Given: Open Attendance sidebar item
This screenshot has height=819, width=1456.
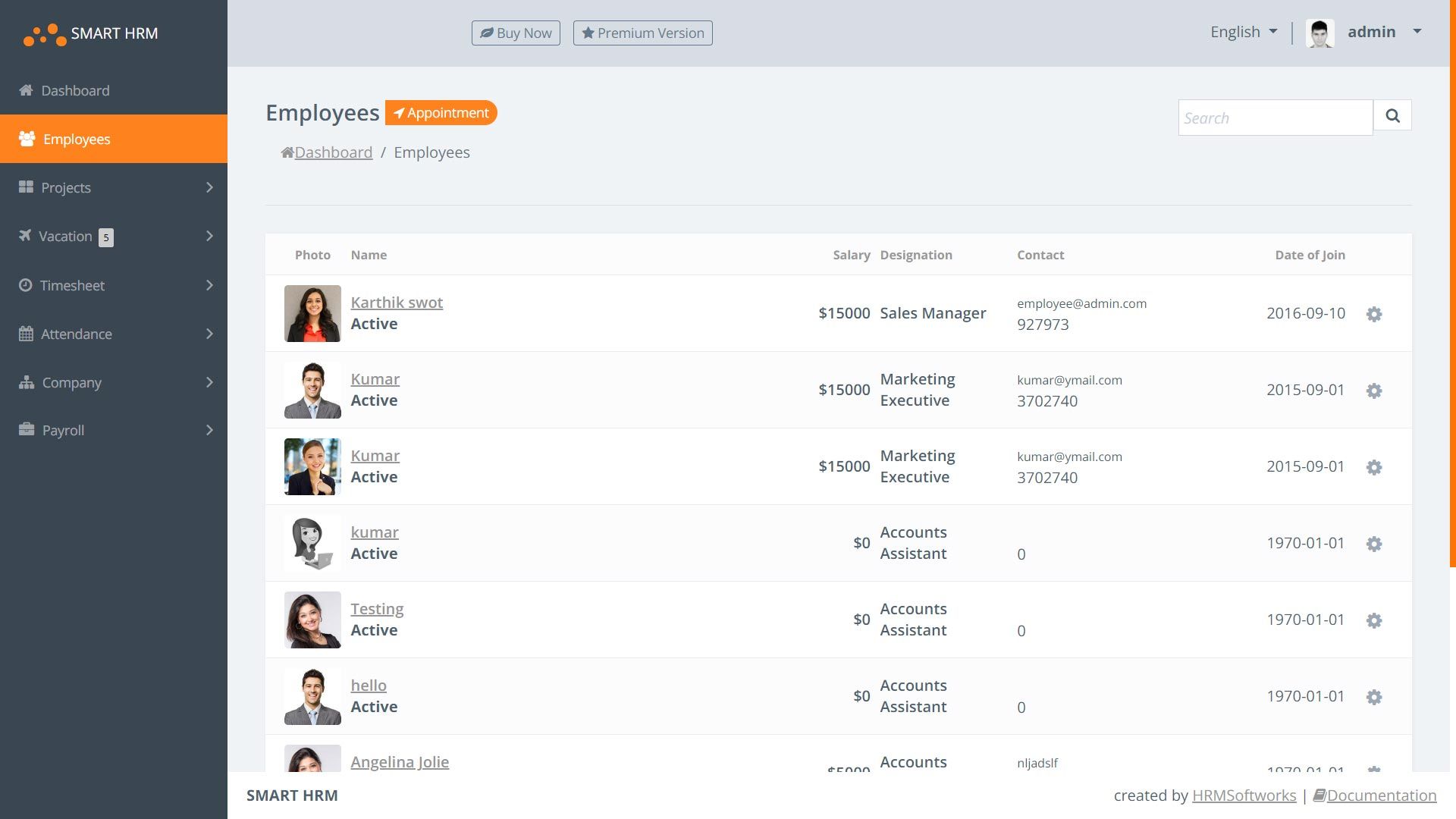Looking at the screenshot, I should coord(76,334).
